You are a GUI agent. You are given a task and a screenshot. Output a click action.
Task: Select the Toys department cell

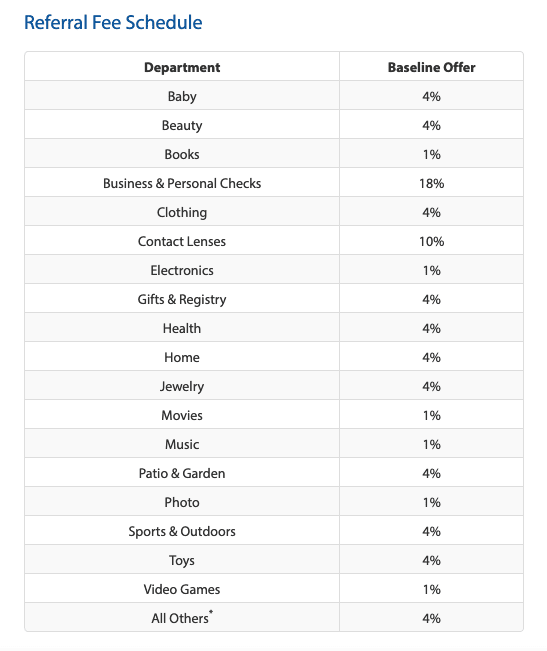point(182,560)
